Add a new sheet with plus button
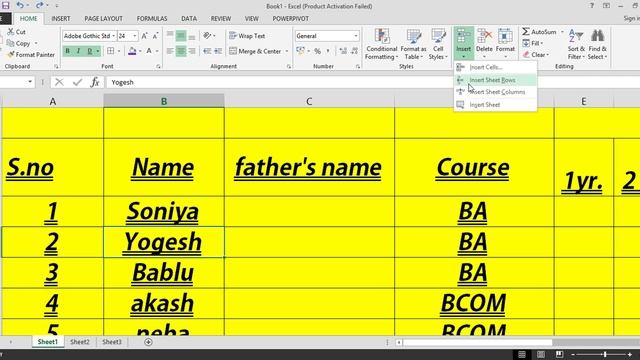 pyautogui.click(x=148, y=342)
